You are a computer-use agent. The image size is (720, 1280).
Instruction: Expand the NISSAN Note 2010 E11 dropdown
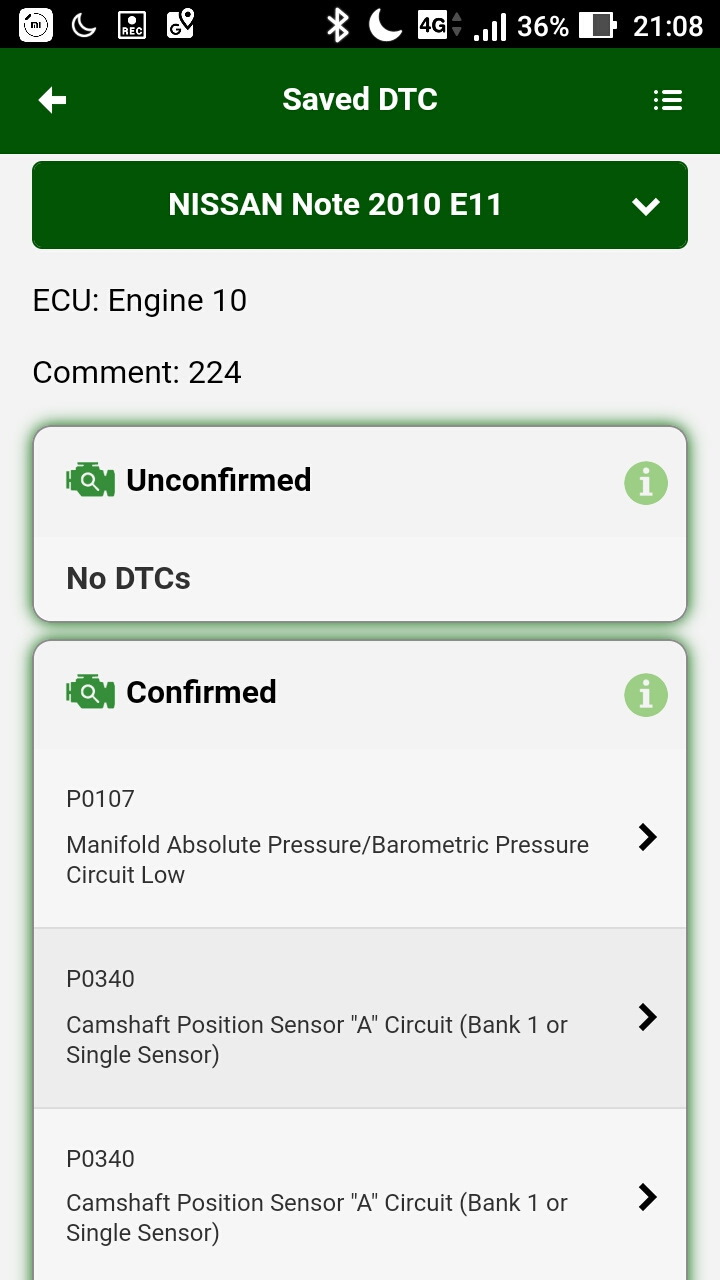click(x=360, y=205)
